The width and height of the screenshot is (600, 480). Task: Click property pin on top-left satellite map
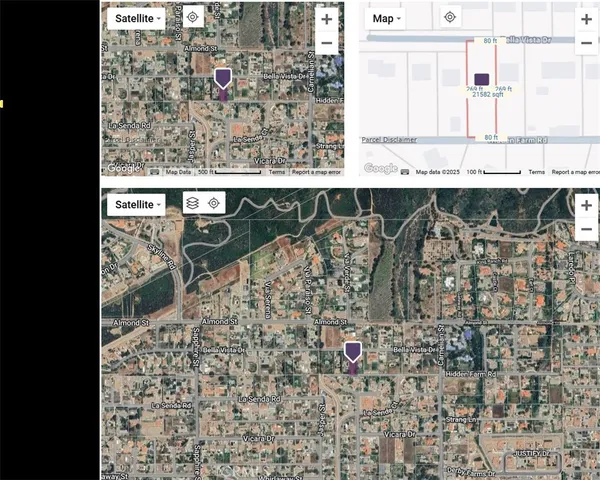click(x=223, y=80)
